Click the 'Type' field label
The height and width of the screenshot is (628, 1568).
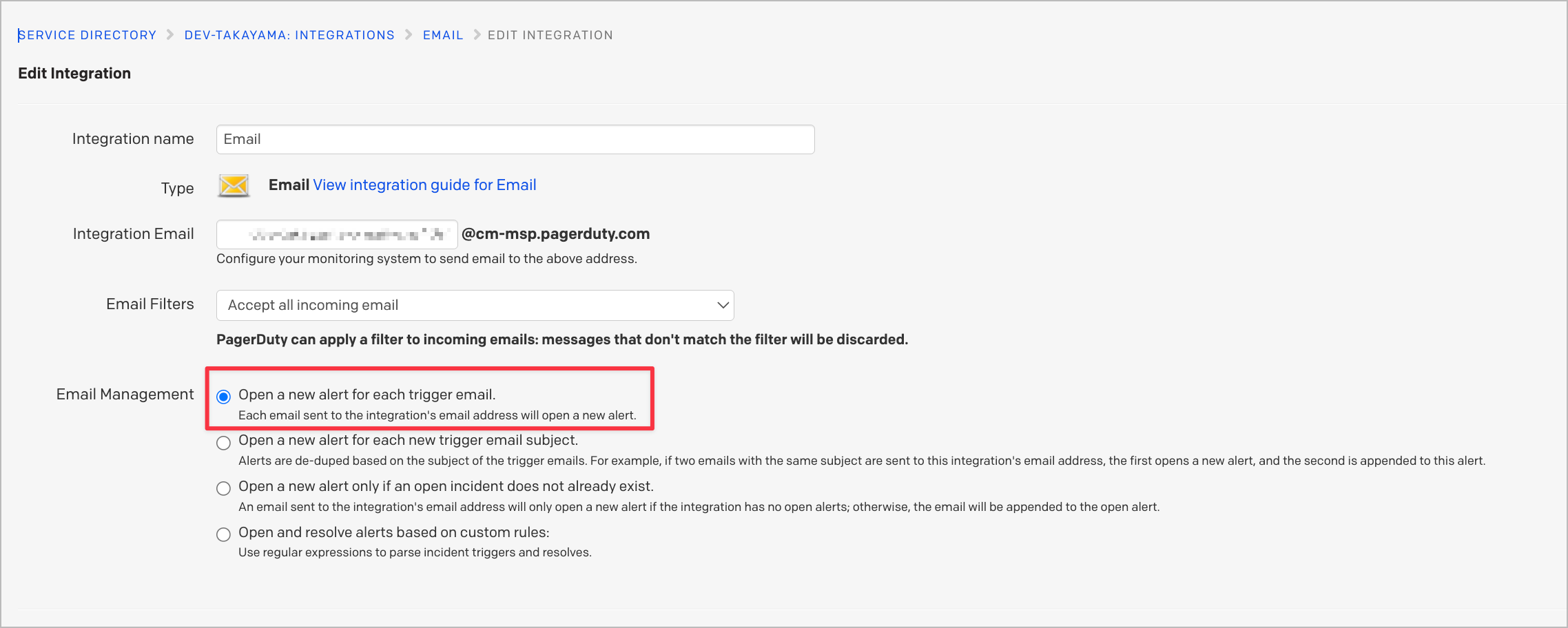coord(178,188)
